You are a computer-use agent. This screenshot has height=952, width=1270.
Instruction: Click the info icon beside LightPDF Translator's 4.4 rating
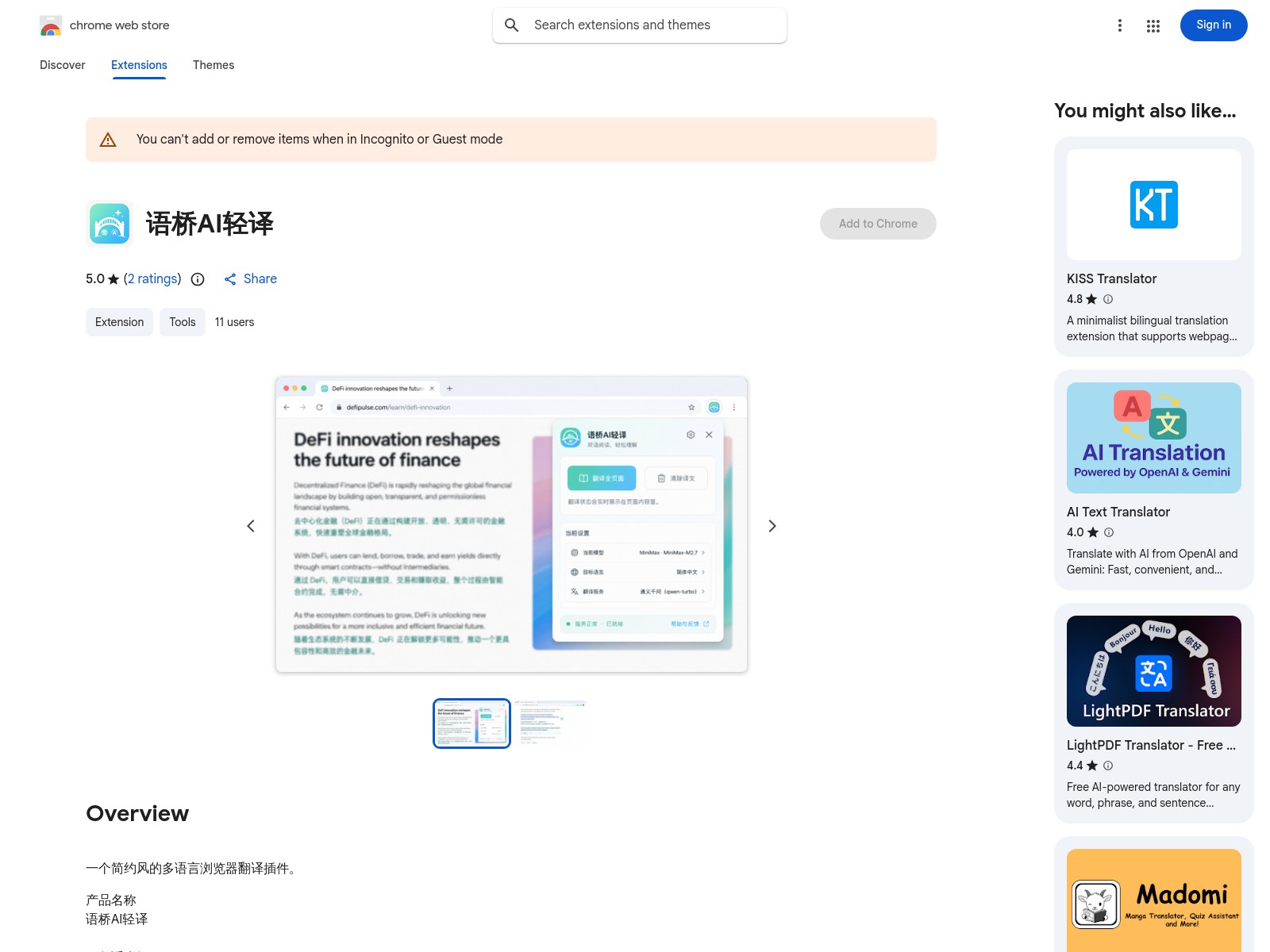(1108, 766)
